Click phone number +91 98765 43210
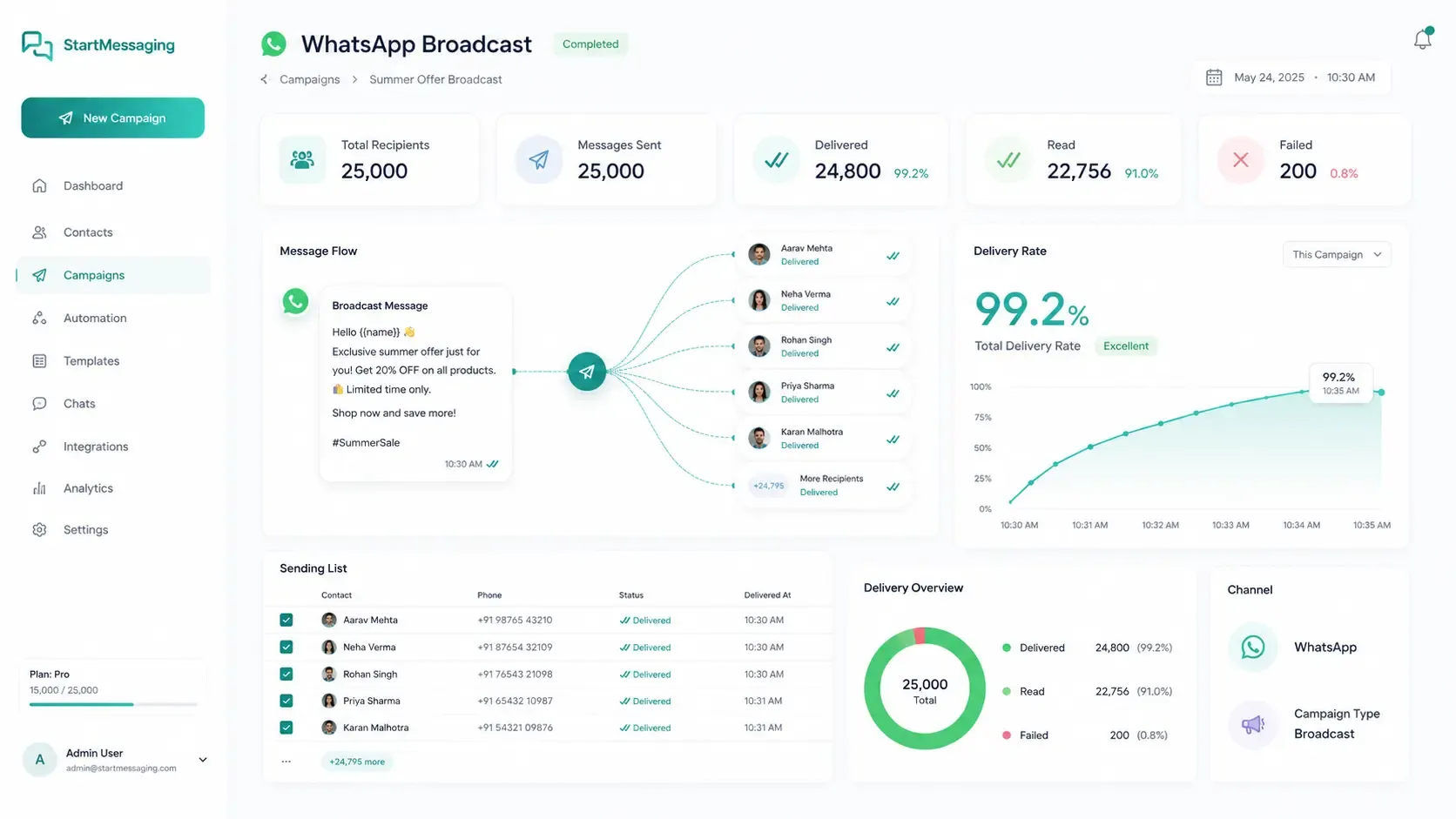 point(515,620)
